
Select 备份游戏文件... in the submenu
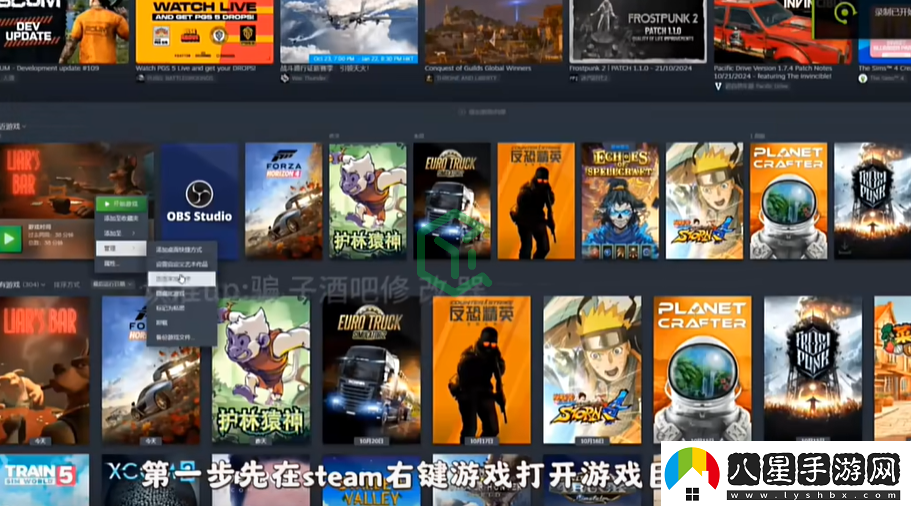coord(181,337)
